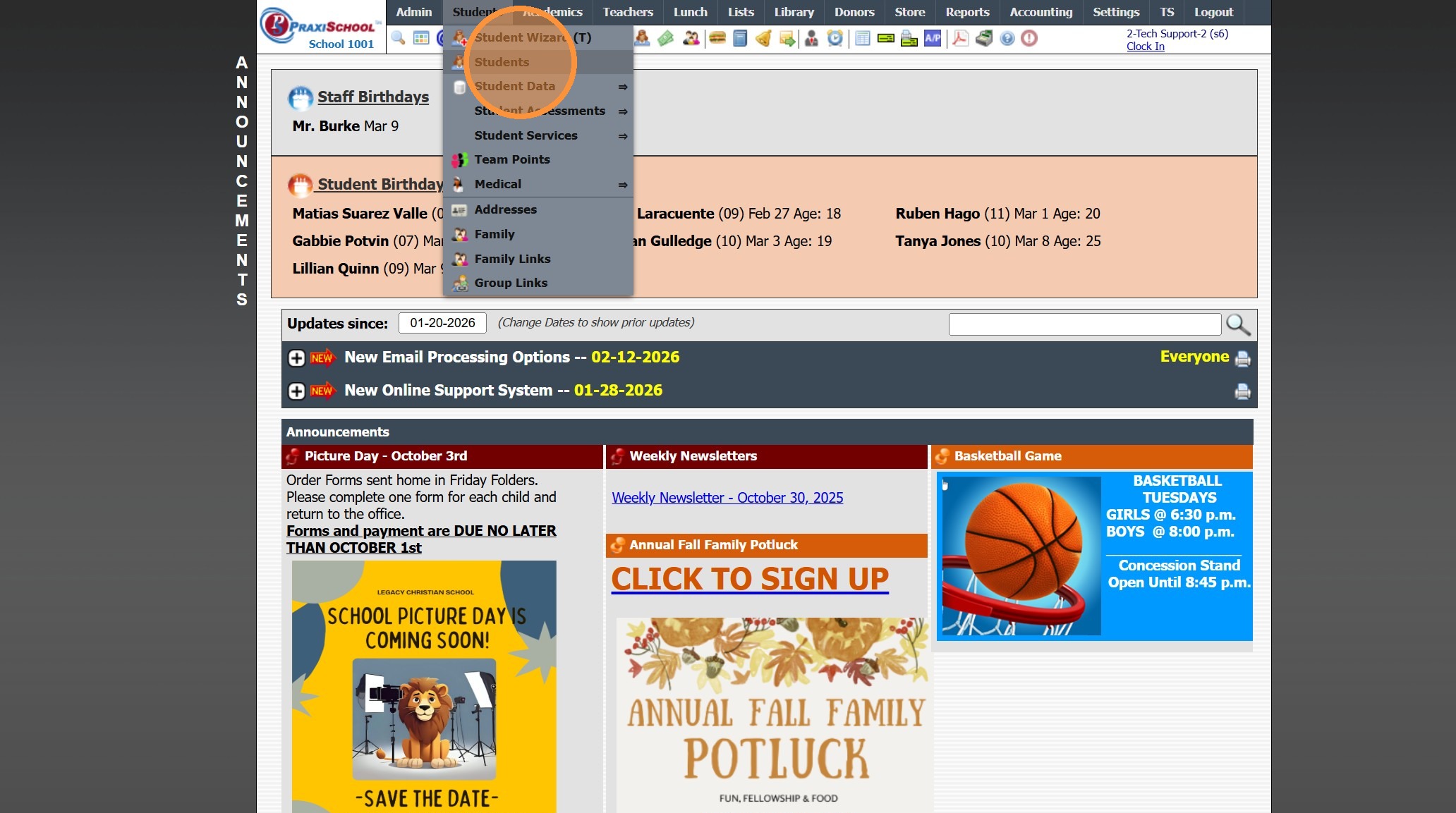Expand New Online Support System update
This screenshot has height=813, width=1456.
click(x=296, y=391)
